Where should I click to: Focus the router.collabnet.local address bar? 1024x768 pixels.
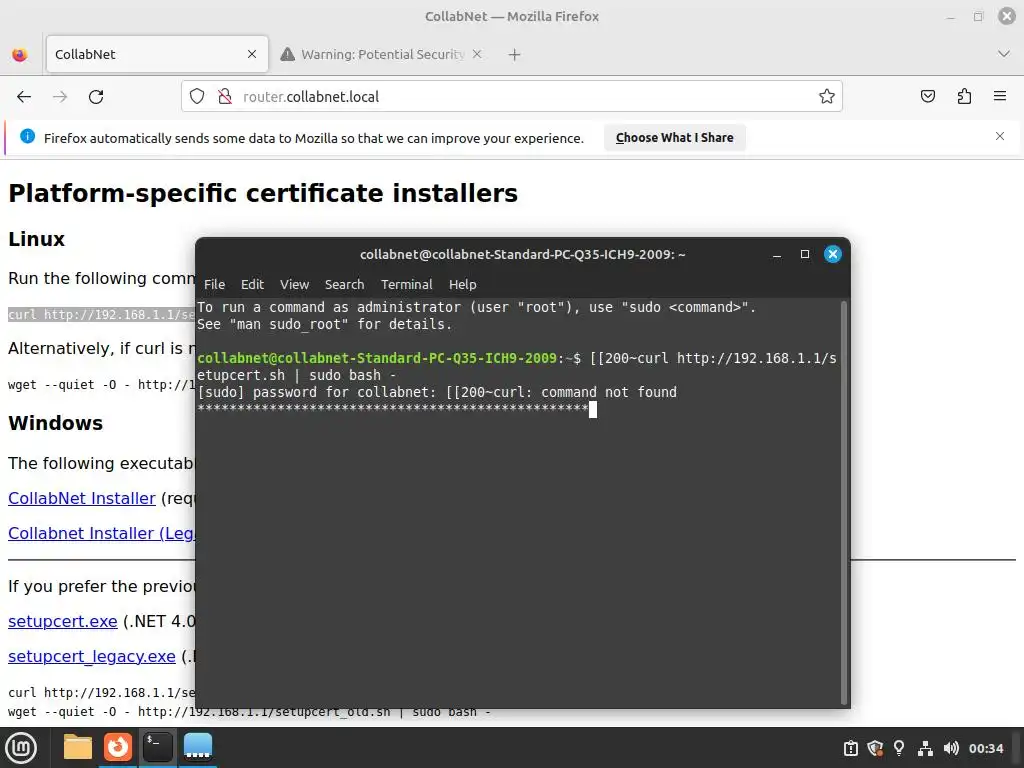(x=511, y=97)
